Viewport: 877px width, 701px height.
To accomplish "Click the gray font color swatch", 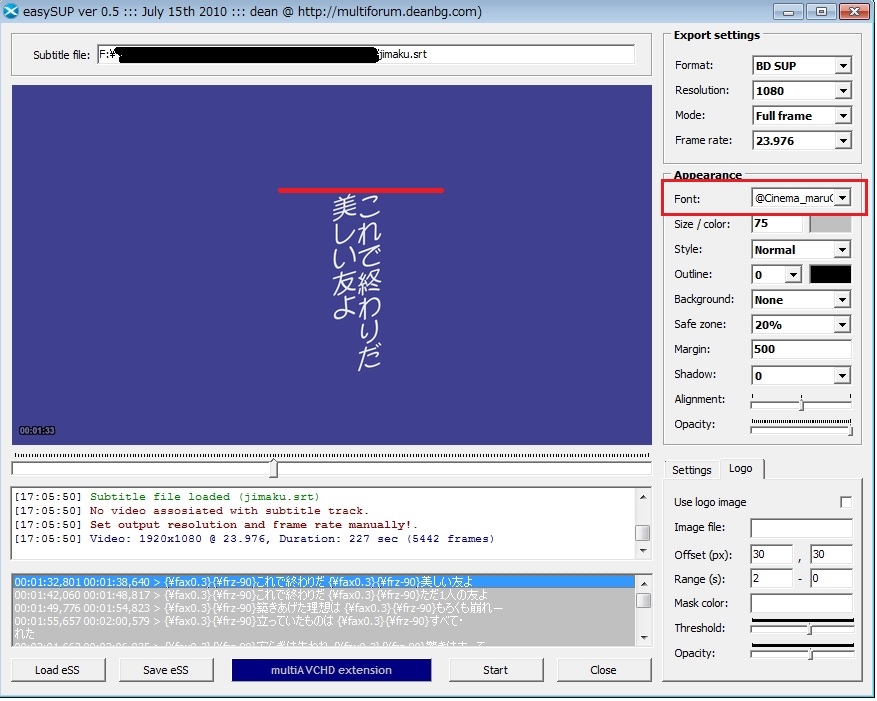I will (830, 224).
